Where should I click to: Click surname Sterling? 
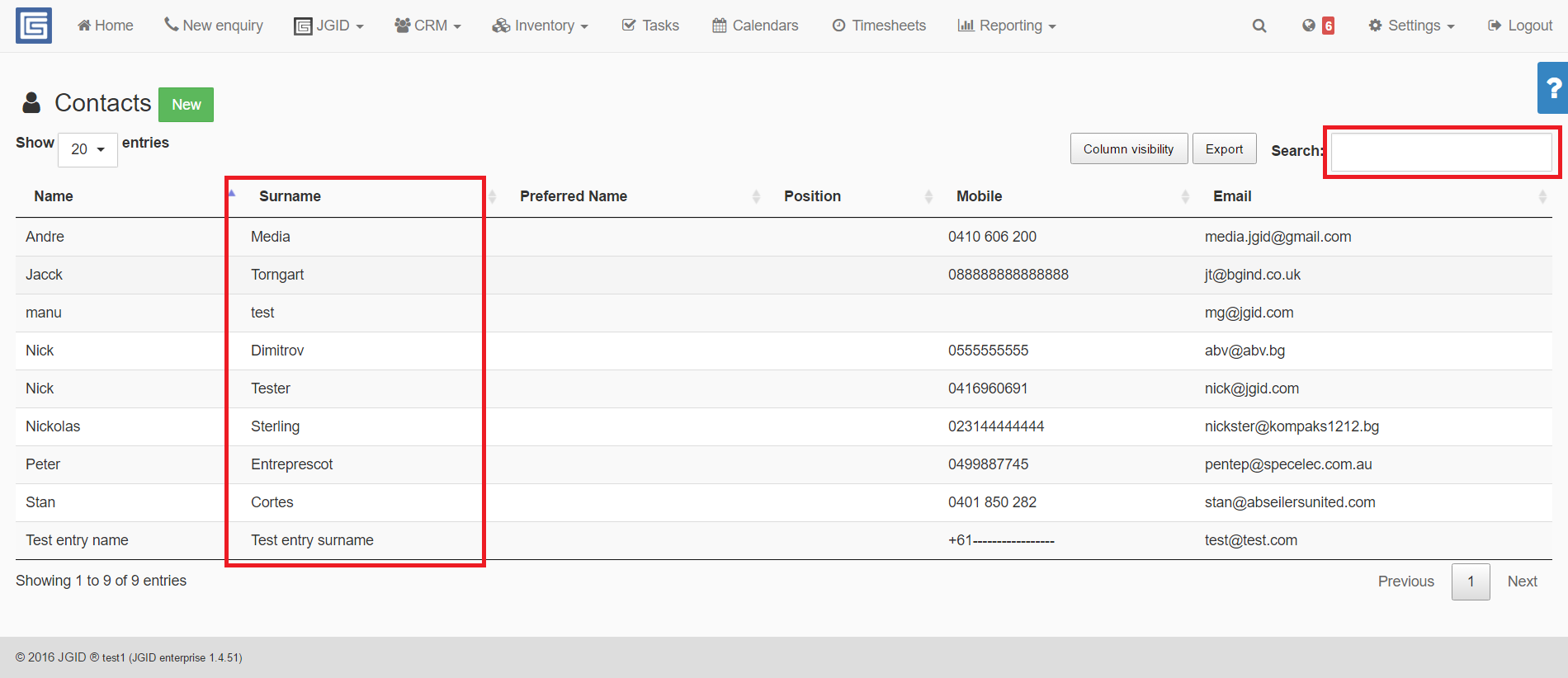[275, 426]
